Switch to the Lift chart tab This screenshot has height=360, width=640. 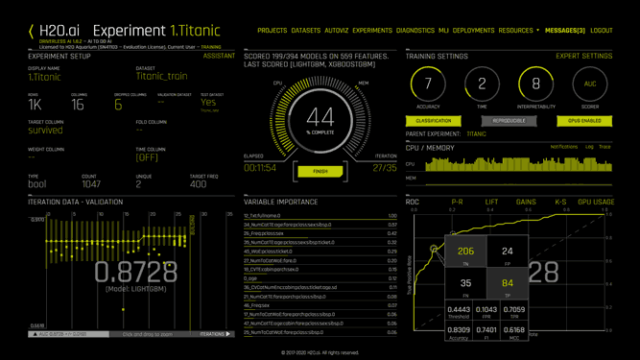(491, 202)
